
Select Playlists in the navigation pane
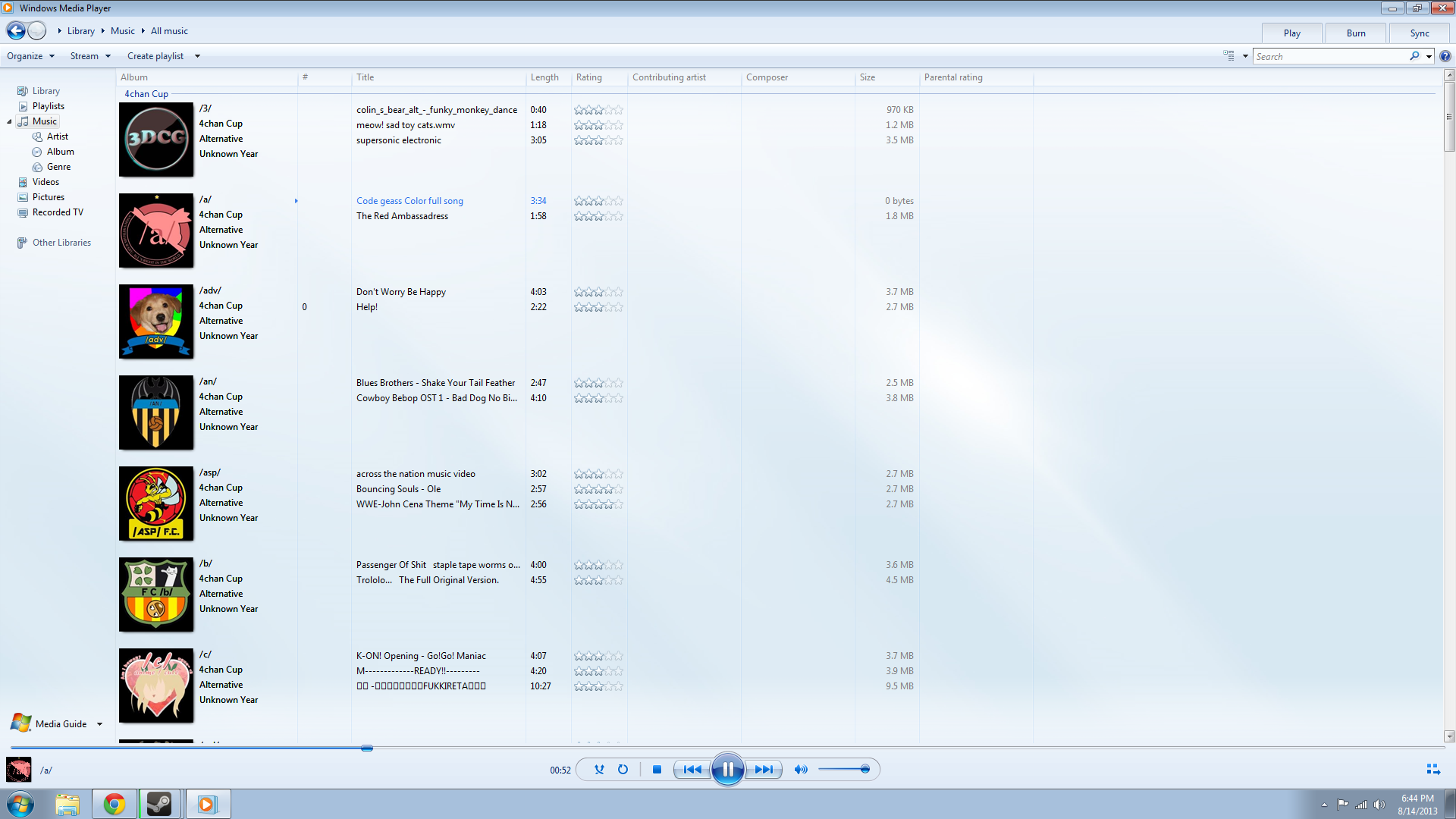tap(48, 106)
